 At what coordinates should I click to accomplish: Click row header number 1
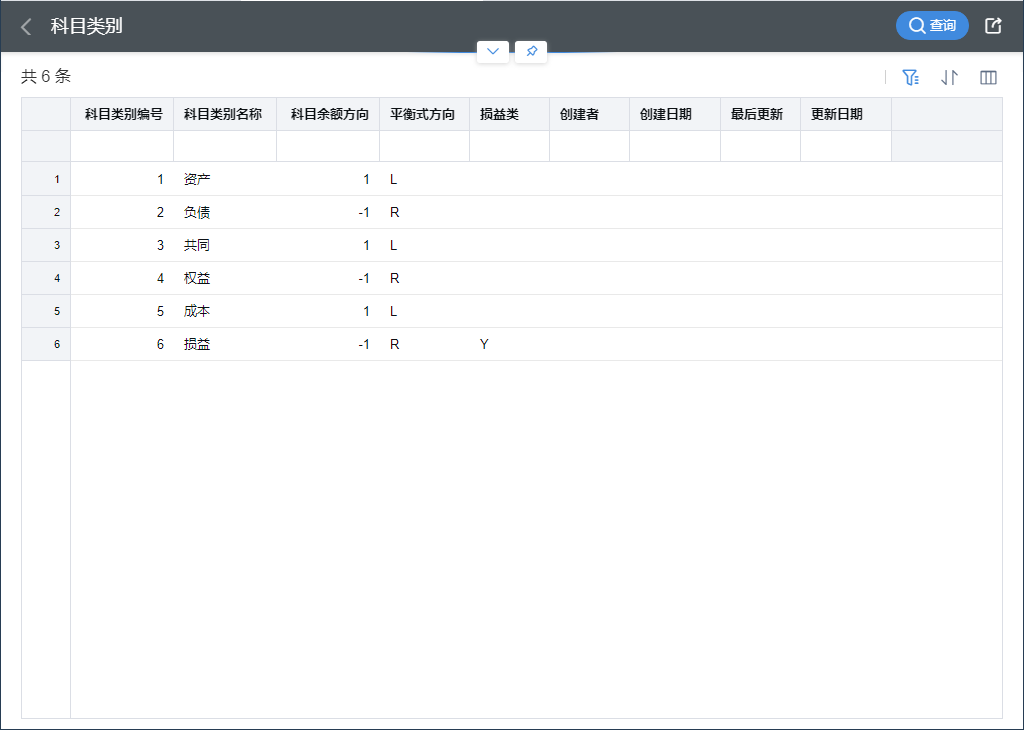(46, 179)
